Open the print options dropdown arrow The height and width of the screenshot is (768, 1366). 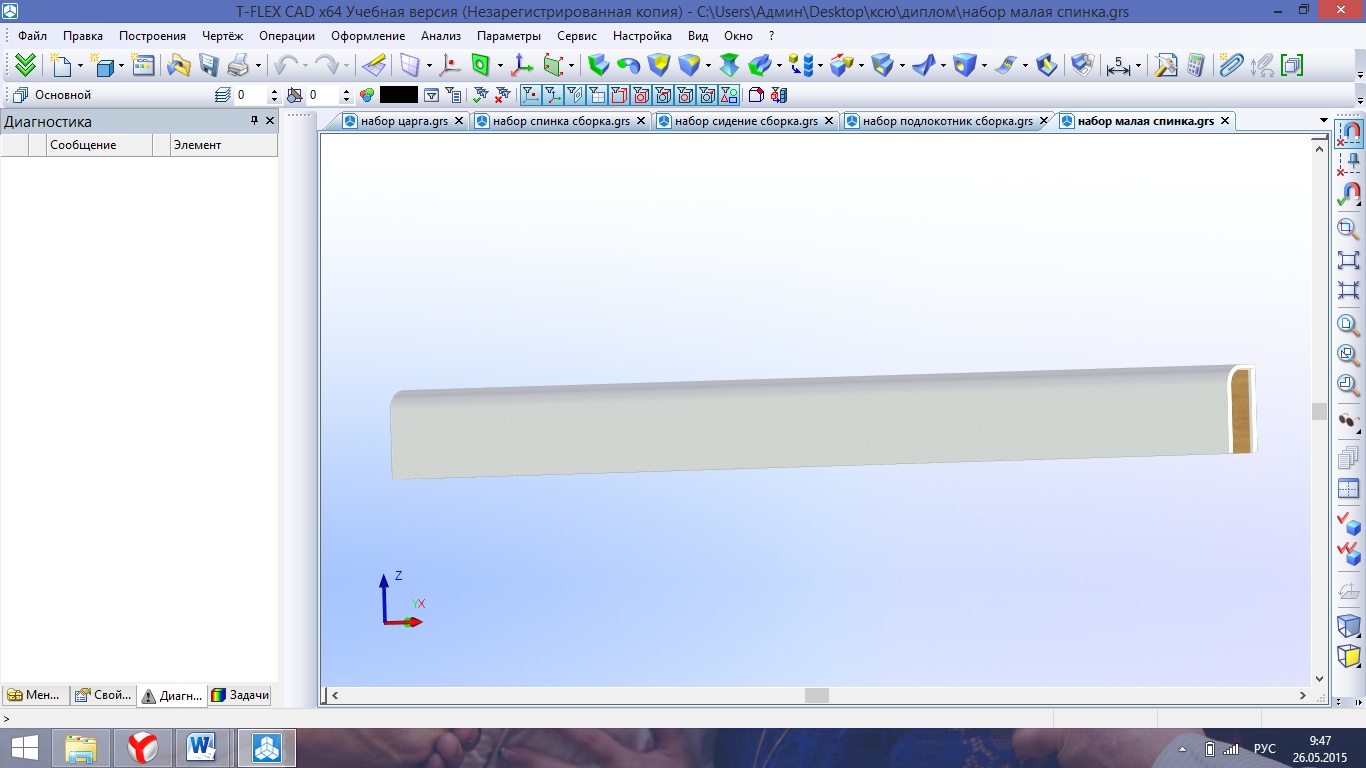tap(258, 66)
